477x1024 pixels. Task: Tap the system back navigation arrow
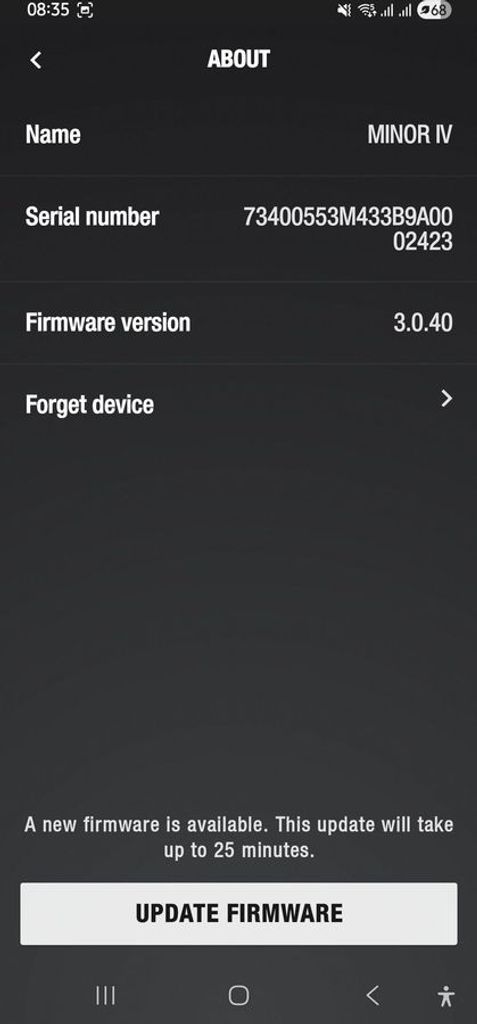coord(372,995)
